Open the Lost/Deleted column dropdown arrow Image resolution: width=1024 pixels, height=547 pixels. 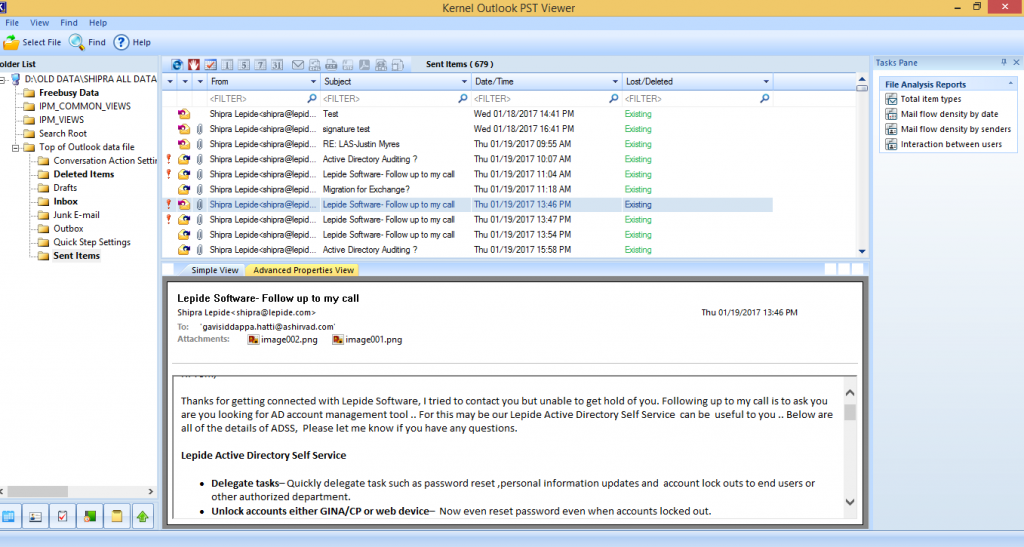[x=766, y=82]
